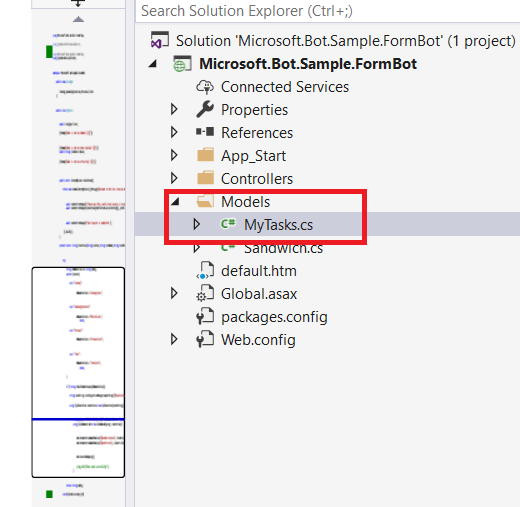Click the open Models folder icon

tap(205, 201)
